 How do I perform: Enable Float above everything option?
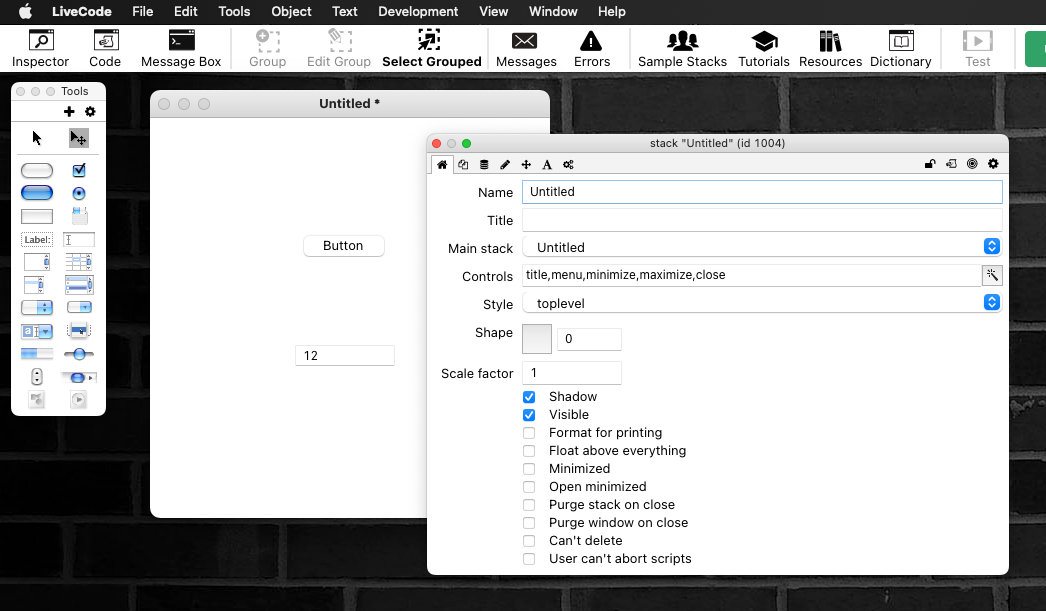529,451
